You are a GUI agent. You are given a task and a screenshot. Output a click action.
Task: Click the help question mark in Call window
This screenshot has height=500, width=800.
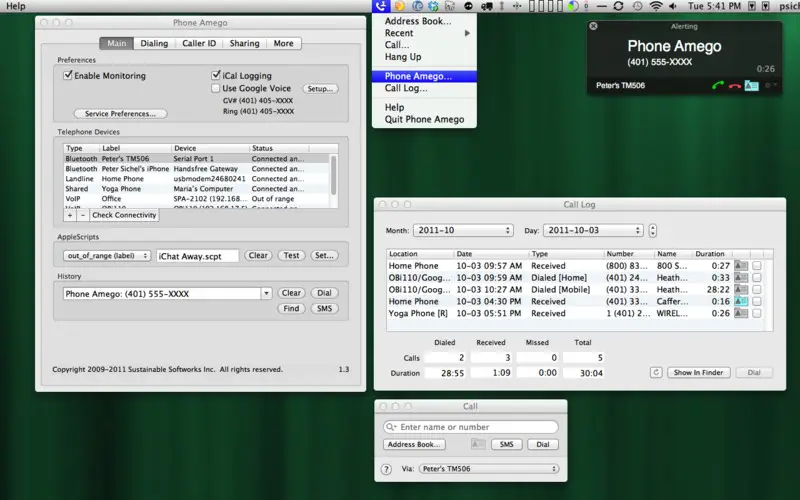386,469
